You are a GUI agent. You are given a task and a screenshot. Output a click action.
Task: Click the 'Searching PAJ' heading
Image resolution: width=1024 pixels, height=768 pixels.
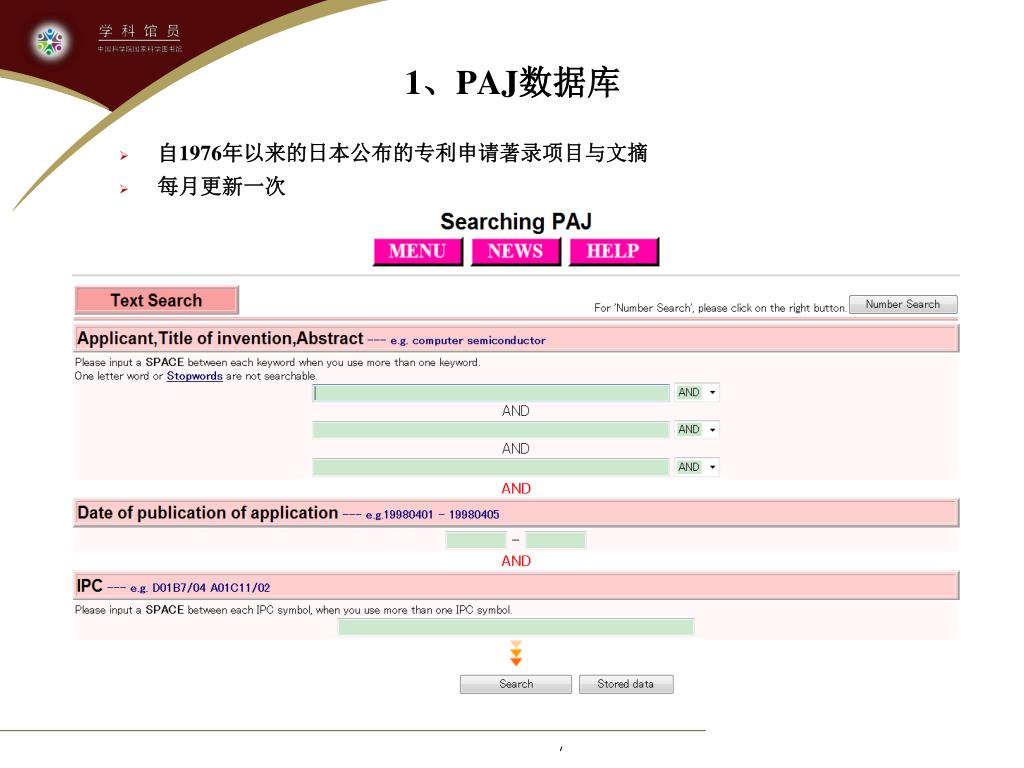tap(516, 221)
